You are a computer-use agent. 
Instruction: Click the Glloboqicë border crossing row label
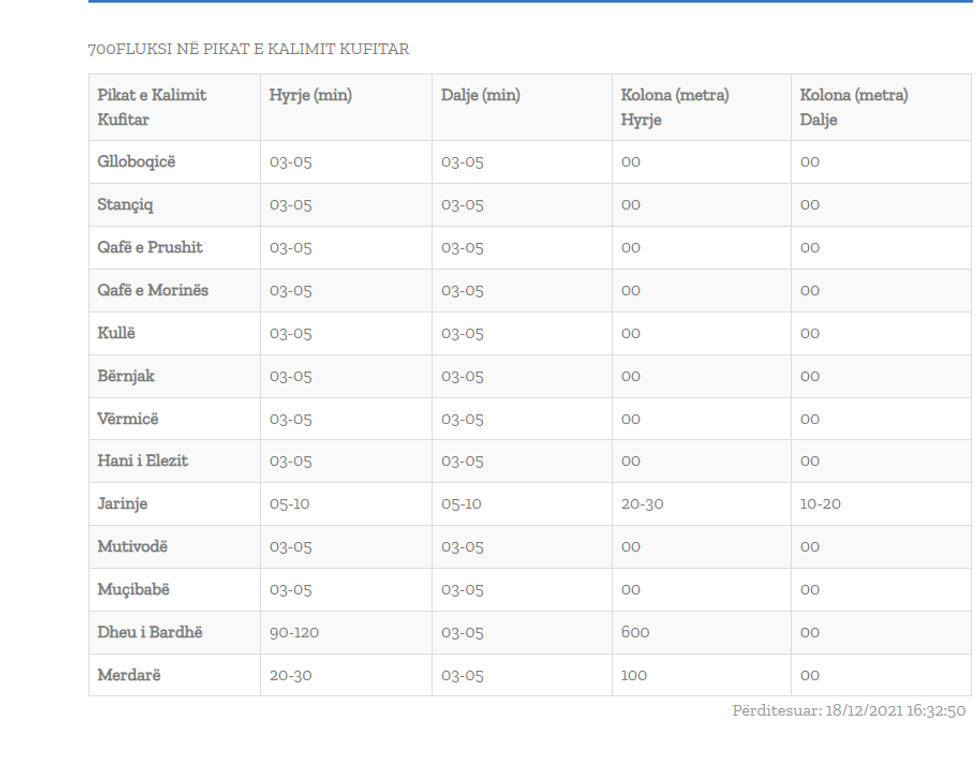click(136, 162)
